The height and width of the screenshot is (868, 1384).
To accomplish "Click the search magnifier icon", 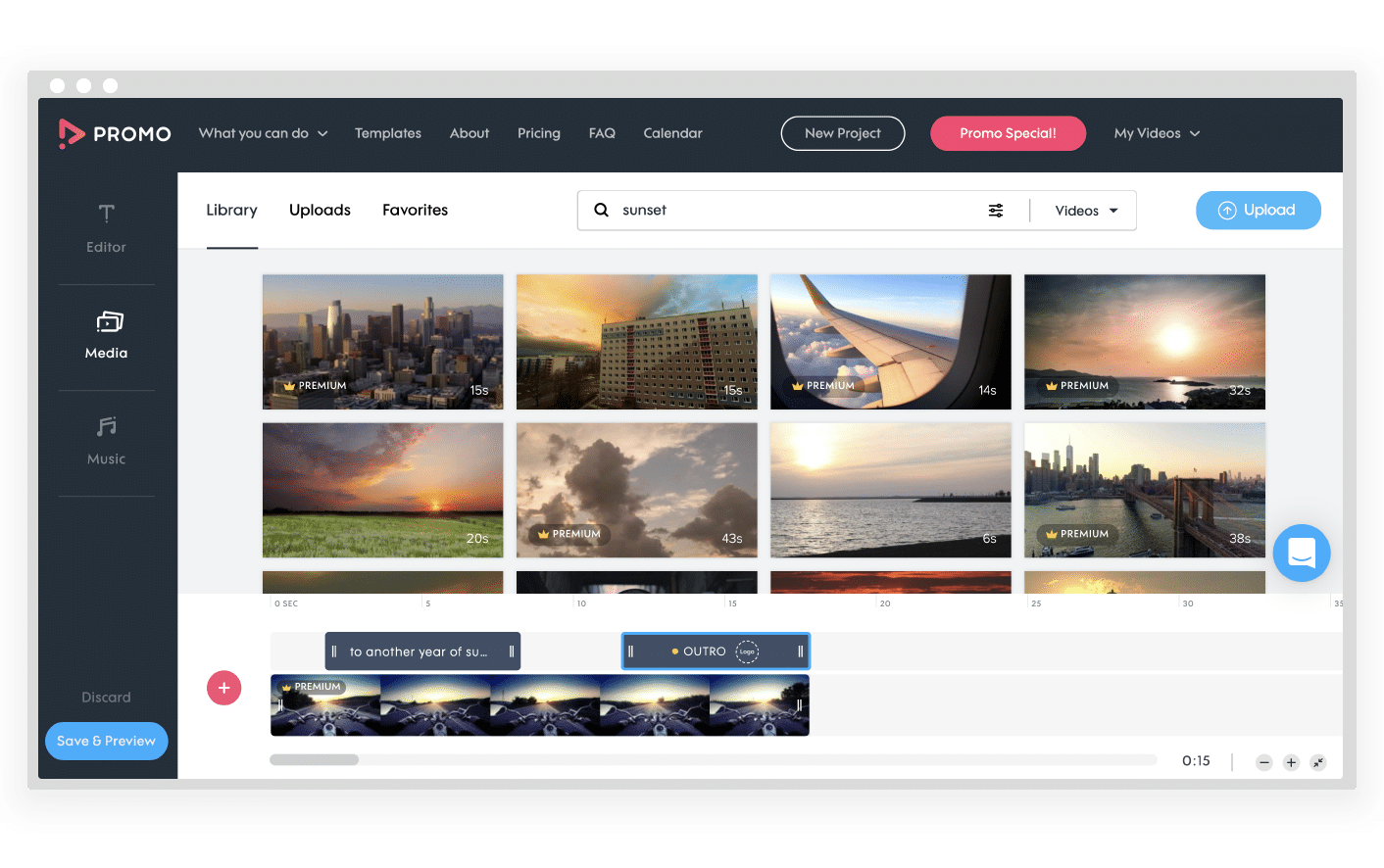I will (601, 210).
